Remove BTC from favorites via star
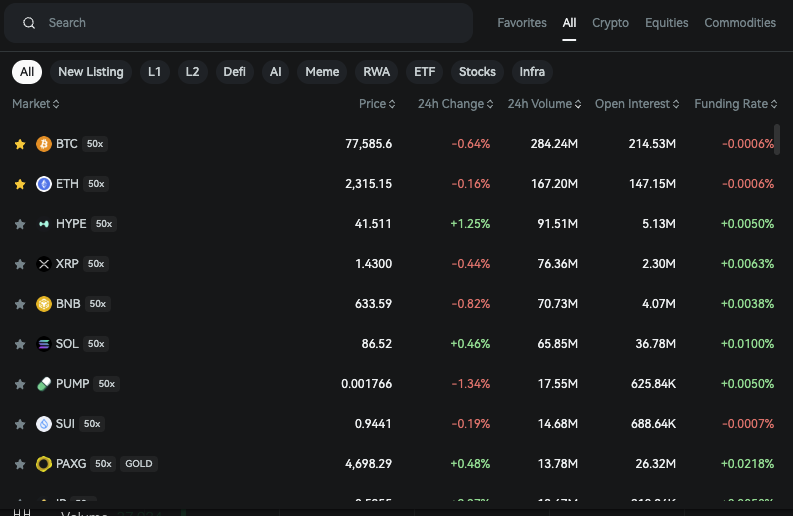The height and width of the screenshot is (516, 793). 20,144
